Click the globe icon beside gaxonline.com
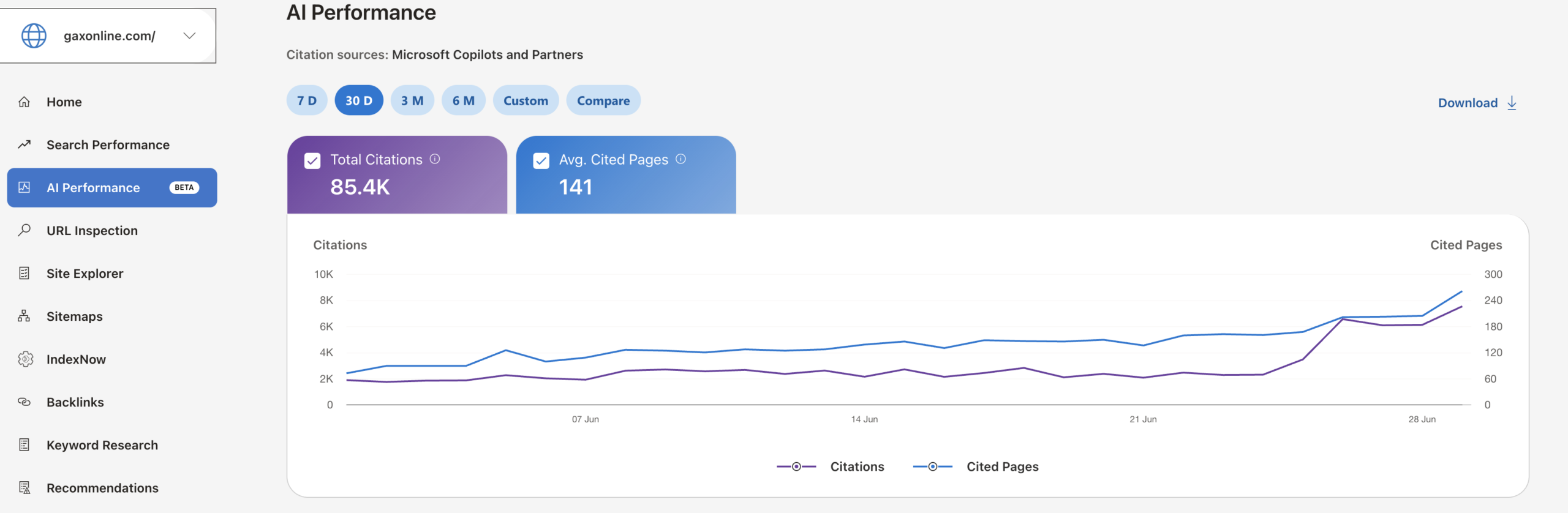The width and height of the screenshot is (1568, 513). click(34, 36)
